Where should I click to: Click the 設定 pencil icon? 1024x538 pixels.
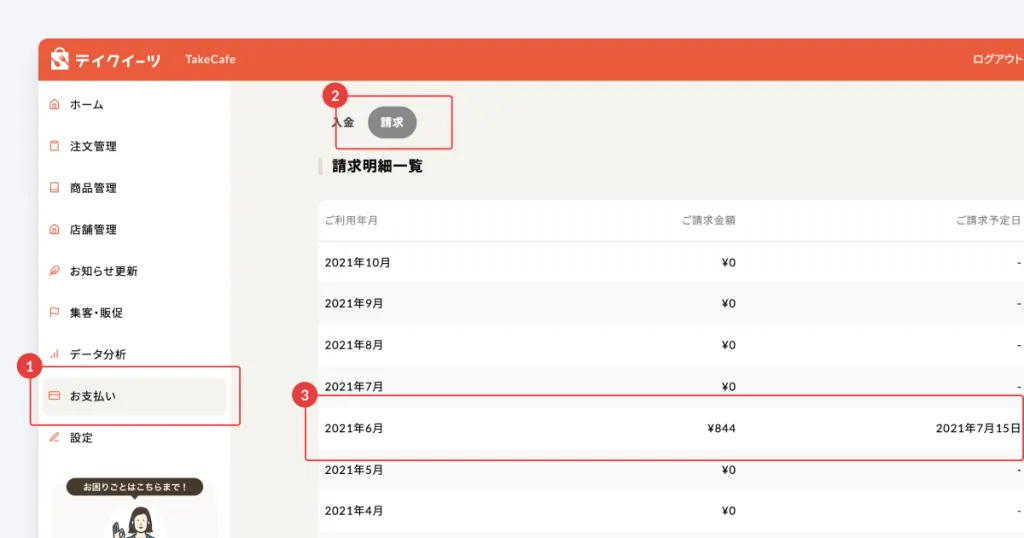point(54,437)
